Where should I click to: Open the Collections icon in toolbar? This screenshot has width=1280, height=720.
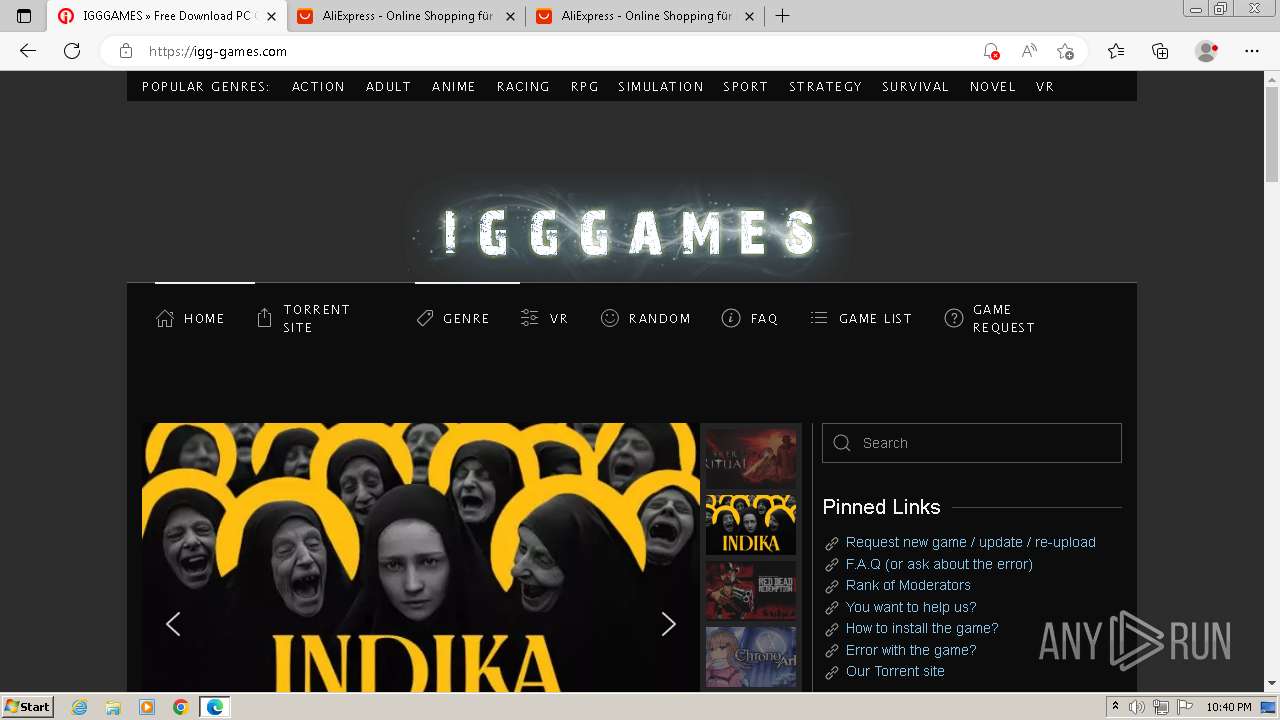(x=1160, y=51)
